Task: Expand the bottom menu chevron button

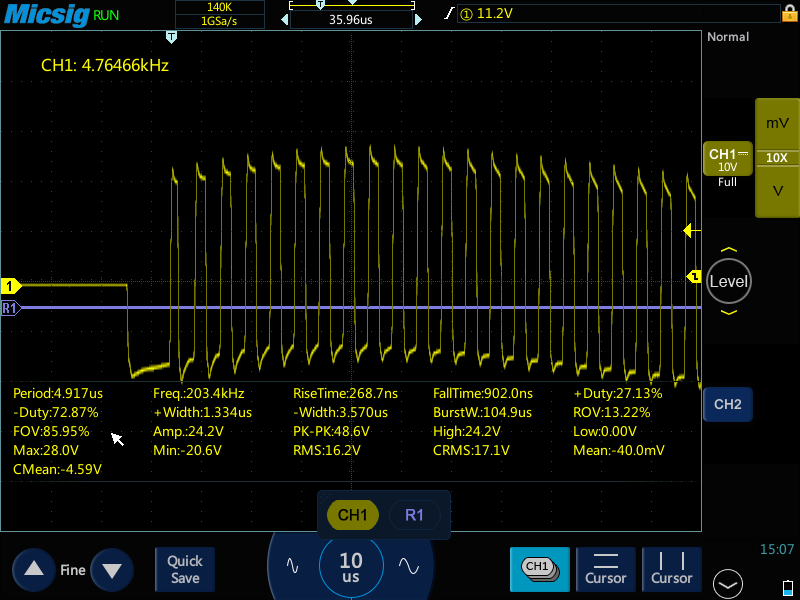Action: pyautogui.click(x=728, y=584)
